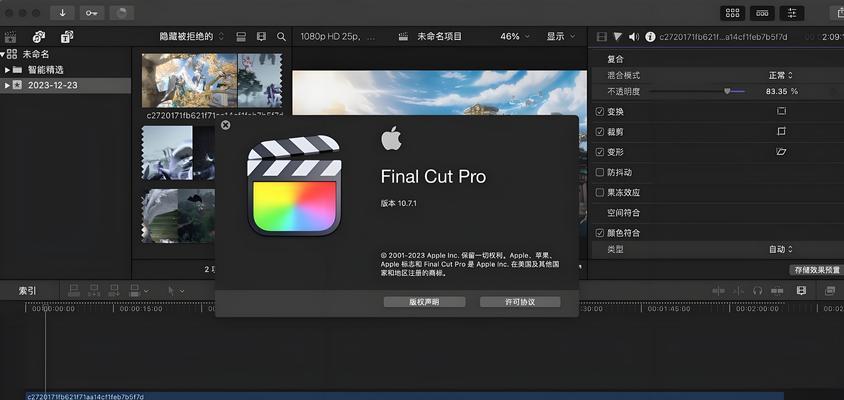844x400 pixels.
Task: Open the Keyword Editor key button
Action: [x=92, y=13]
